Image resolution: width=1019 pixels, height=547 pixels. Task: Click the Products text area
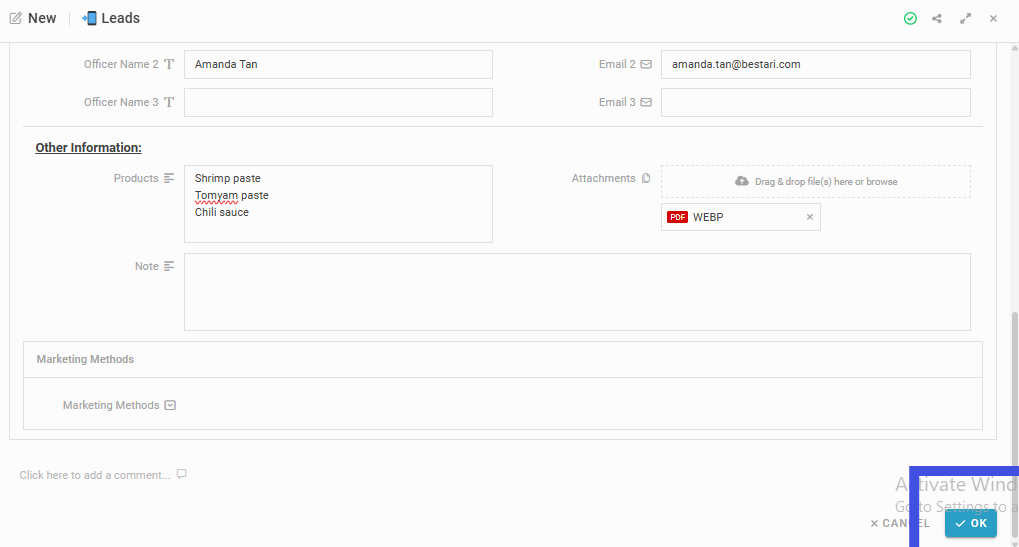tap(338, 204)
